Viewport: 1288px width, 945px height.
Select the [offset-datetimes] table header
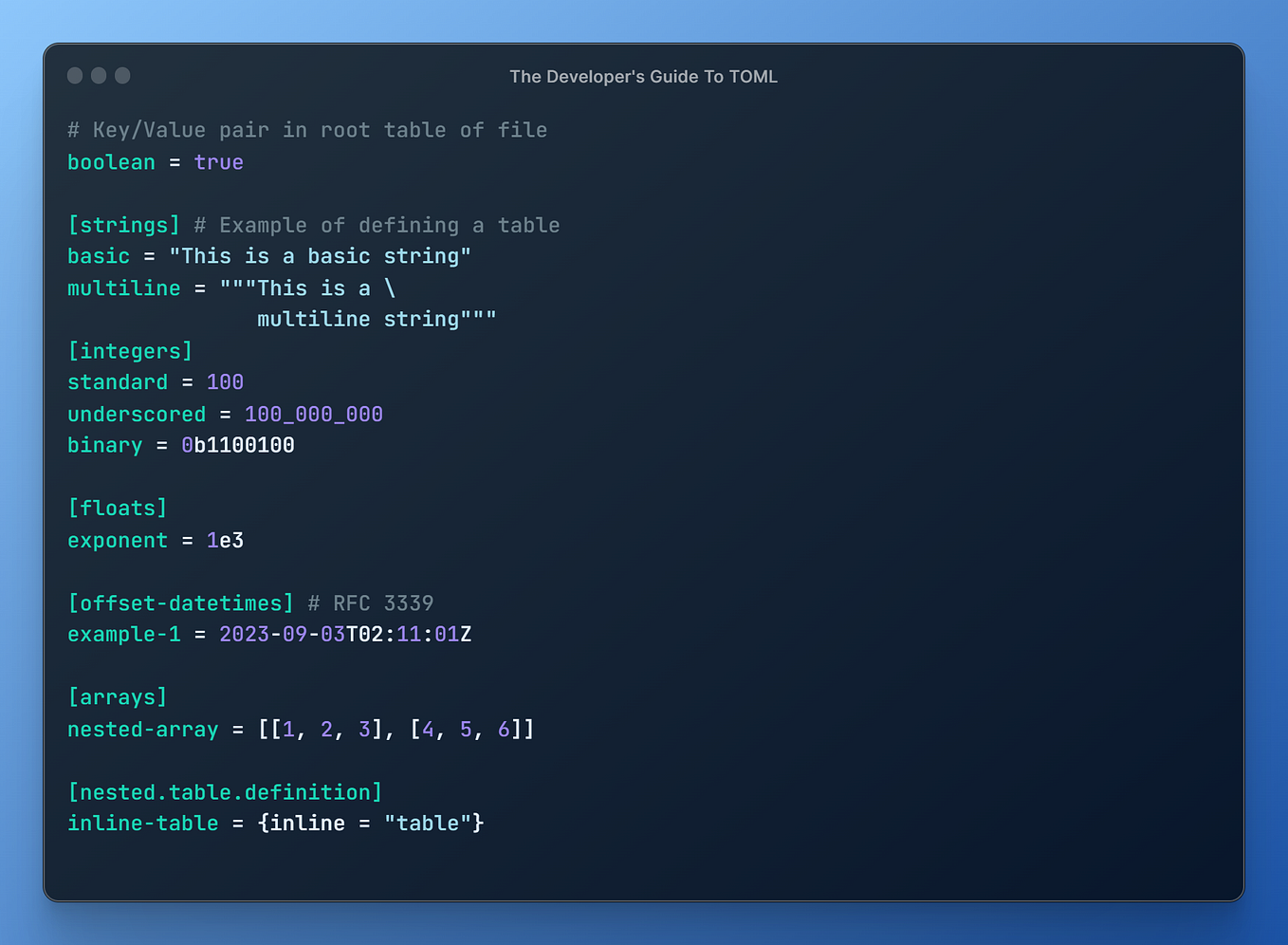point(179,602)
